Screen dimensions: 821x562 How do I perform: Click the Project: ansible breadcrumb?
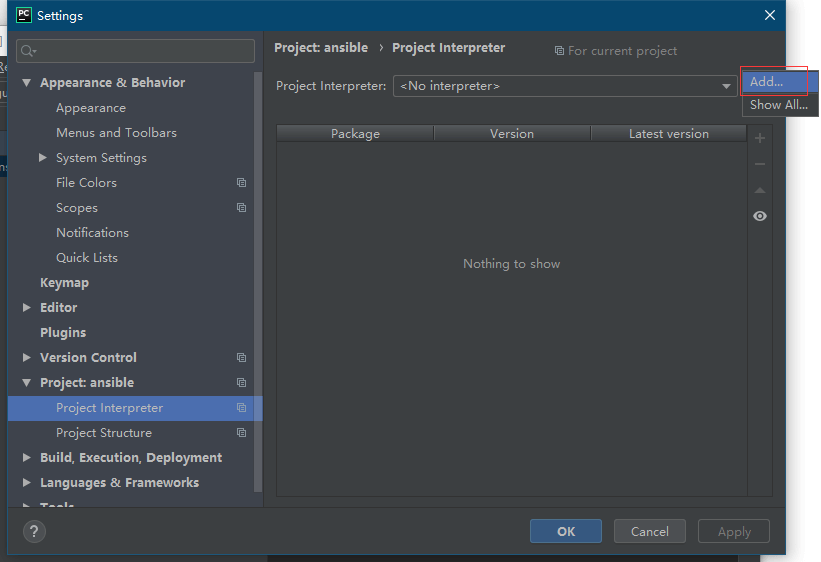click(321, 48)
